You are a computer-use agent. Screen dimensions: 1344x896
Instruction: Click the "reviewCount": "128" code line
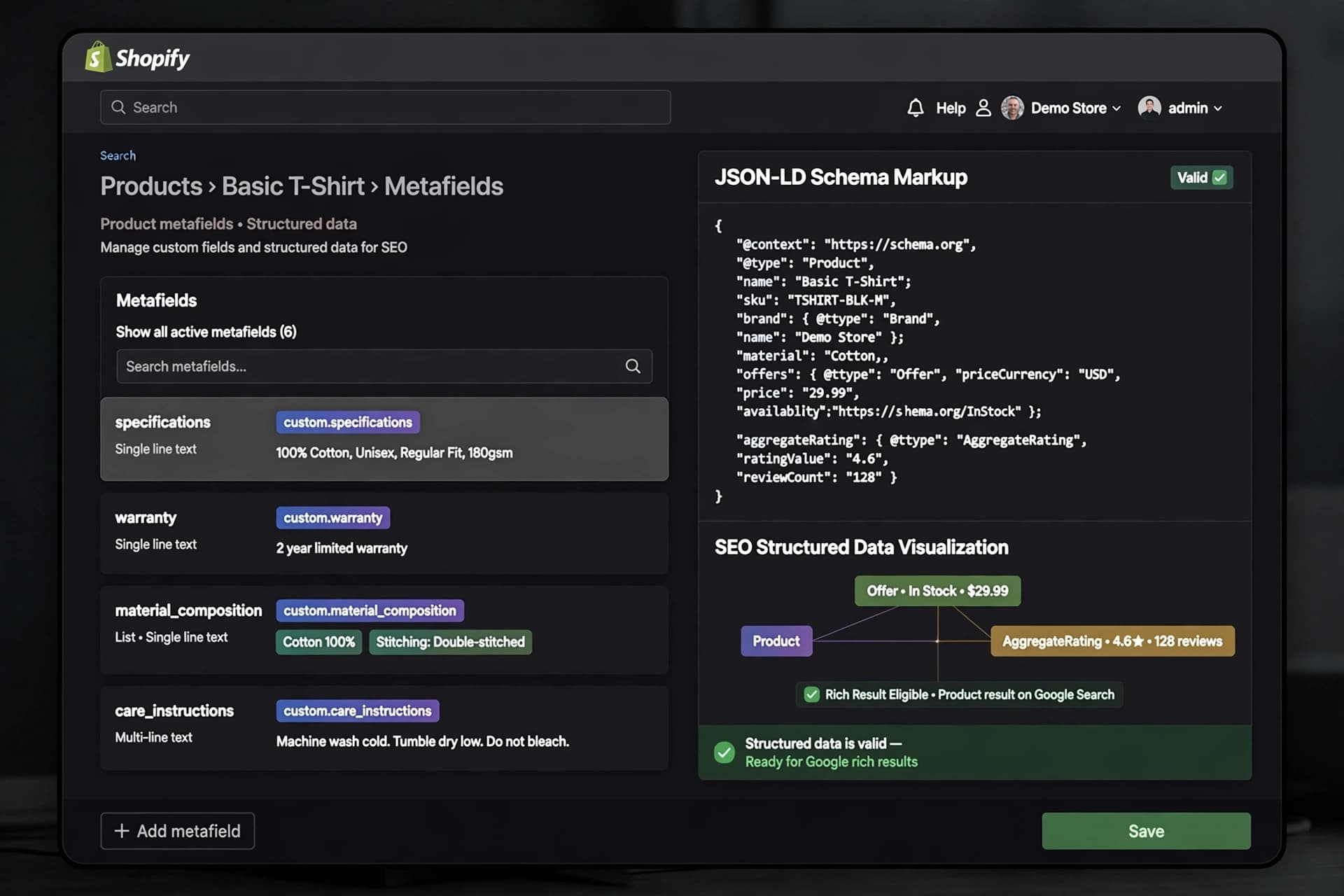pos(816,477)
